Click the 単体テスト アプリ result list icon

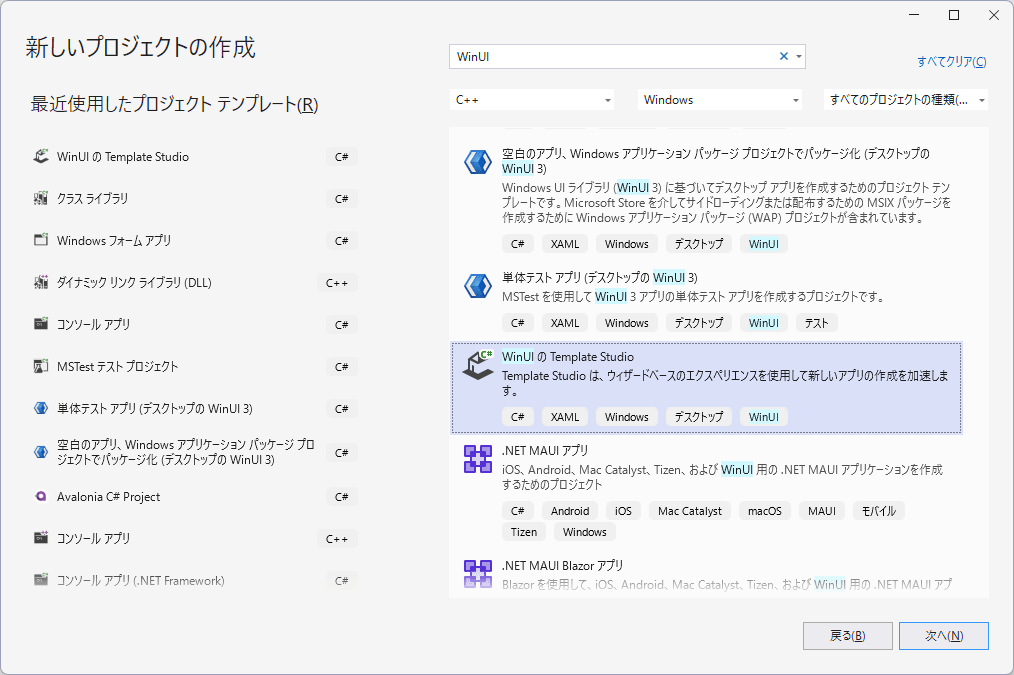tap(478, 285)
